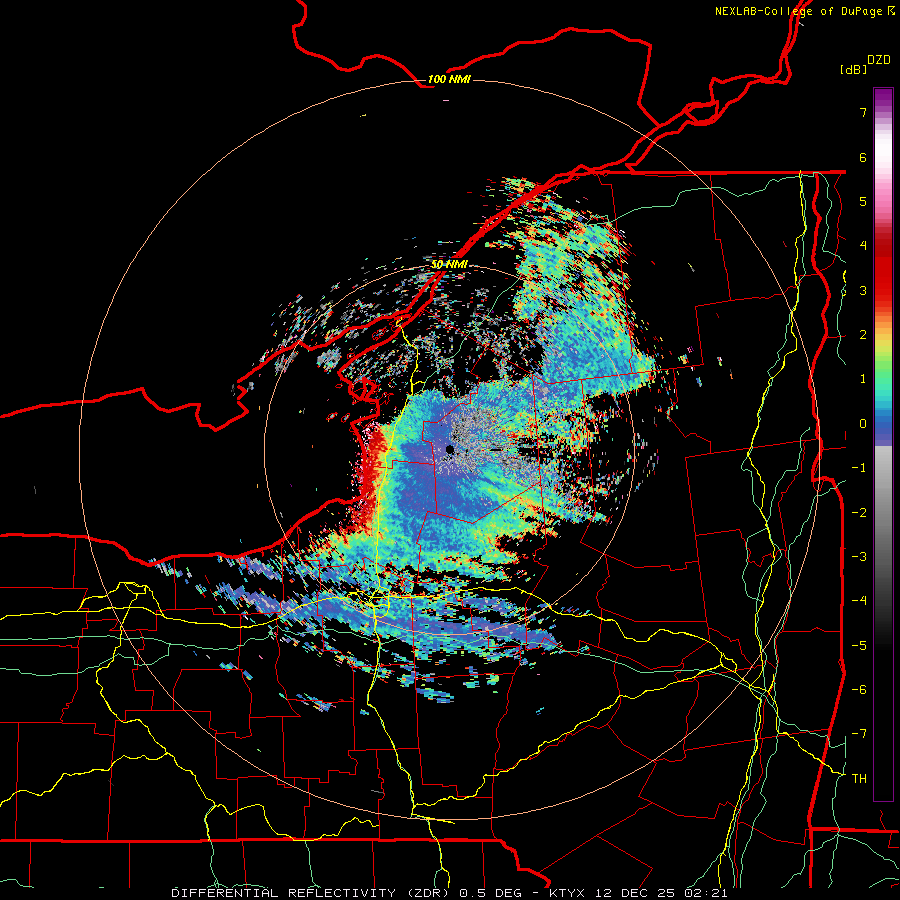900x900 pixels.
Task: Click the 6 dB scale tick label
Action: (x=863, y=157)
